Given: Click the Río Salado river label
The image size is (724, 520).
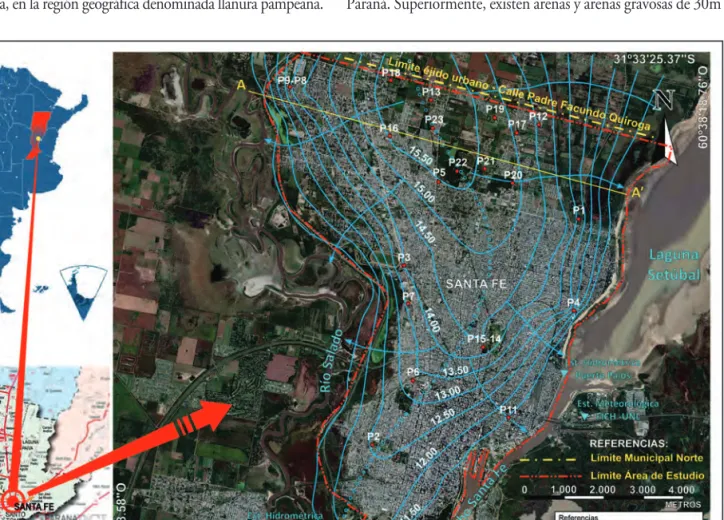Looking at the screenshot, I should point(332,361).
